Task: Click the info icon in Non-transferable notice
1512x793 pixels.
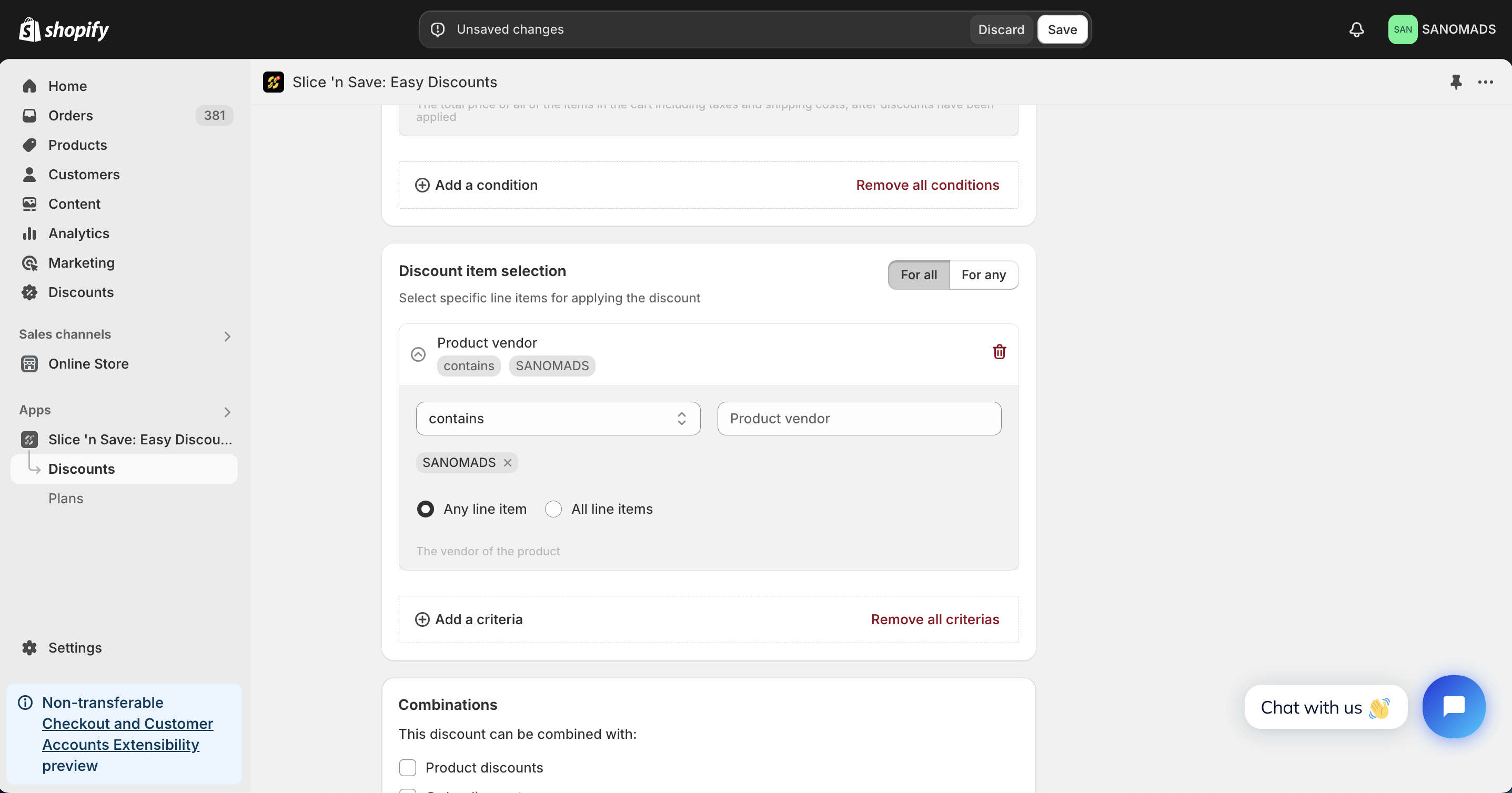Action: pyautogui.click(x=25, y=702)
